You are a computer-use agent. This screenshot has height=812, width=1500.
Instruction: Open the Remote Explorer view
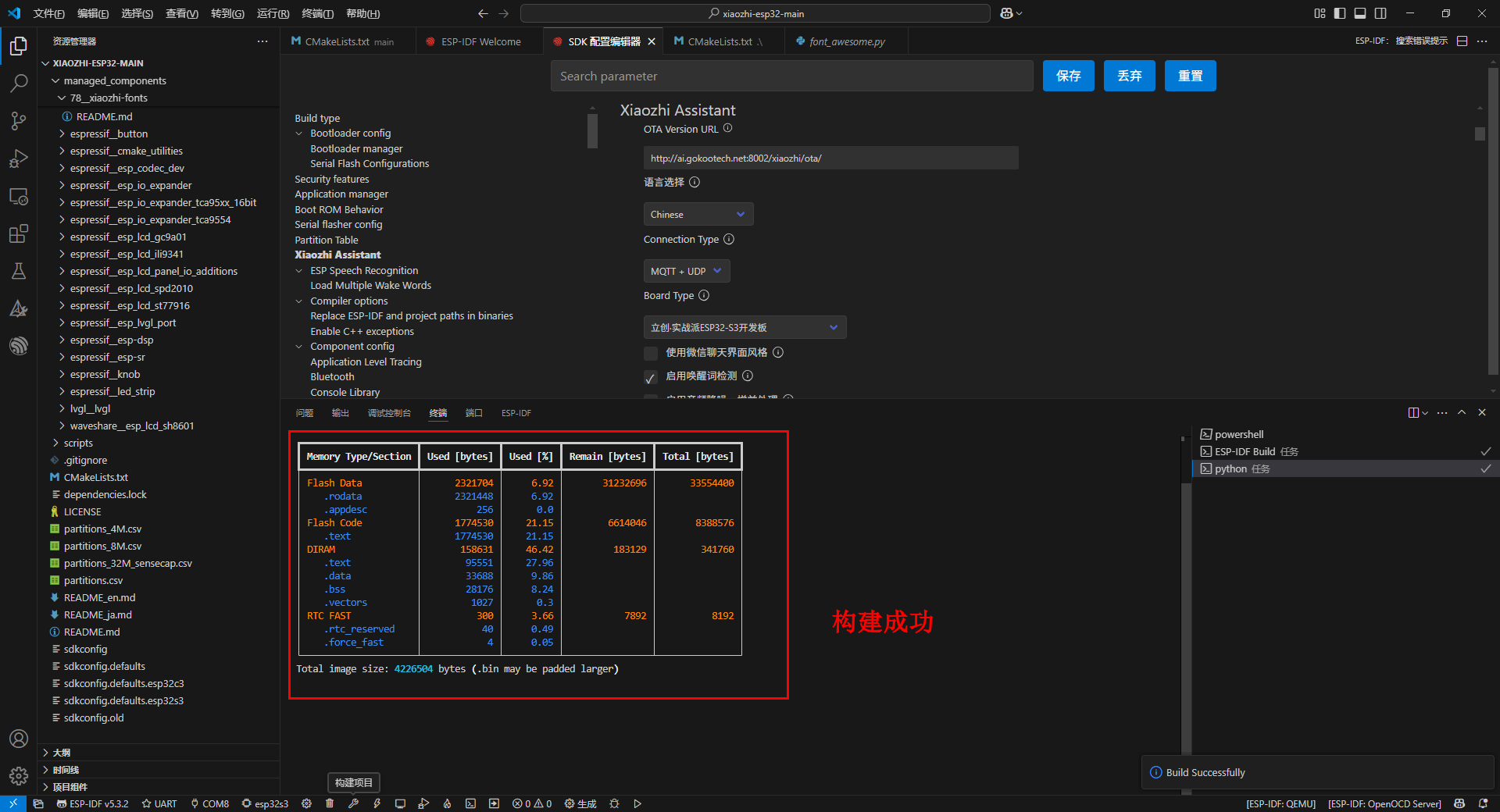click(x=19, y=196)
